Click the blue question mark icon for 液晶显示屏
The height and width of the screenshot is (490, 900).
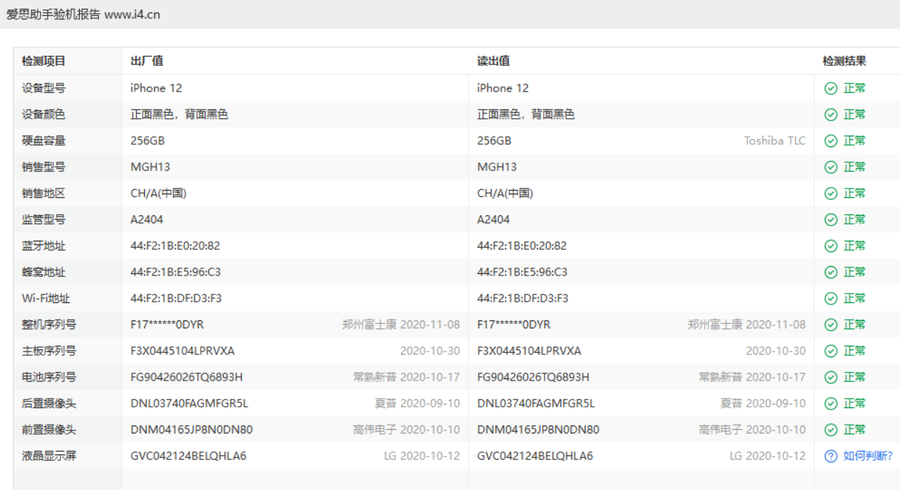[831, 456]
